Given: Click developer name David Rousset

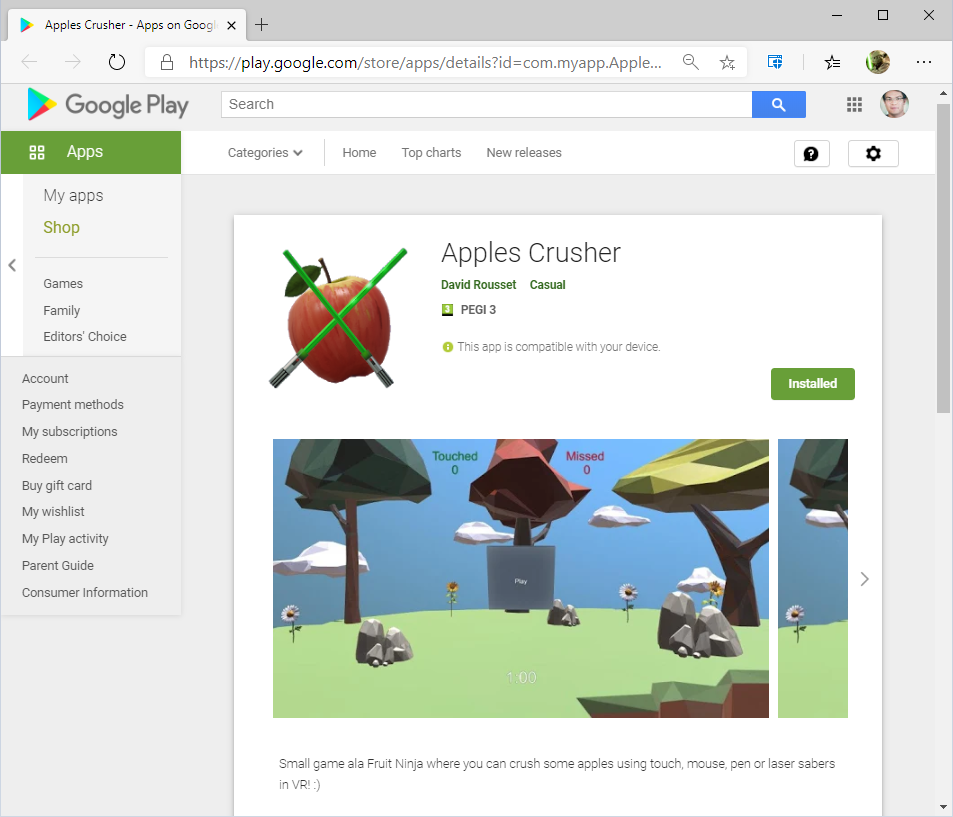Looking at the screenshot, I should click(478, 284).
